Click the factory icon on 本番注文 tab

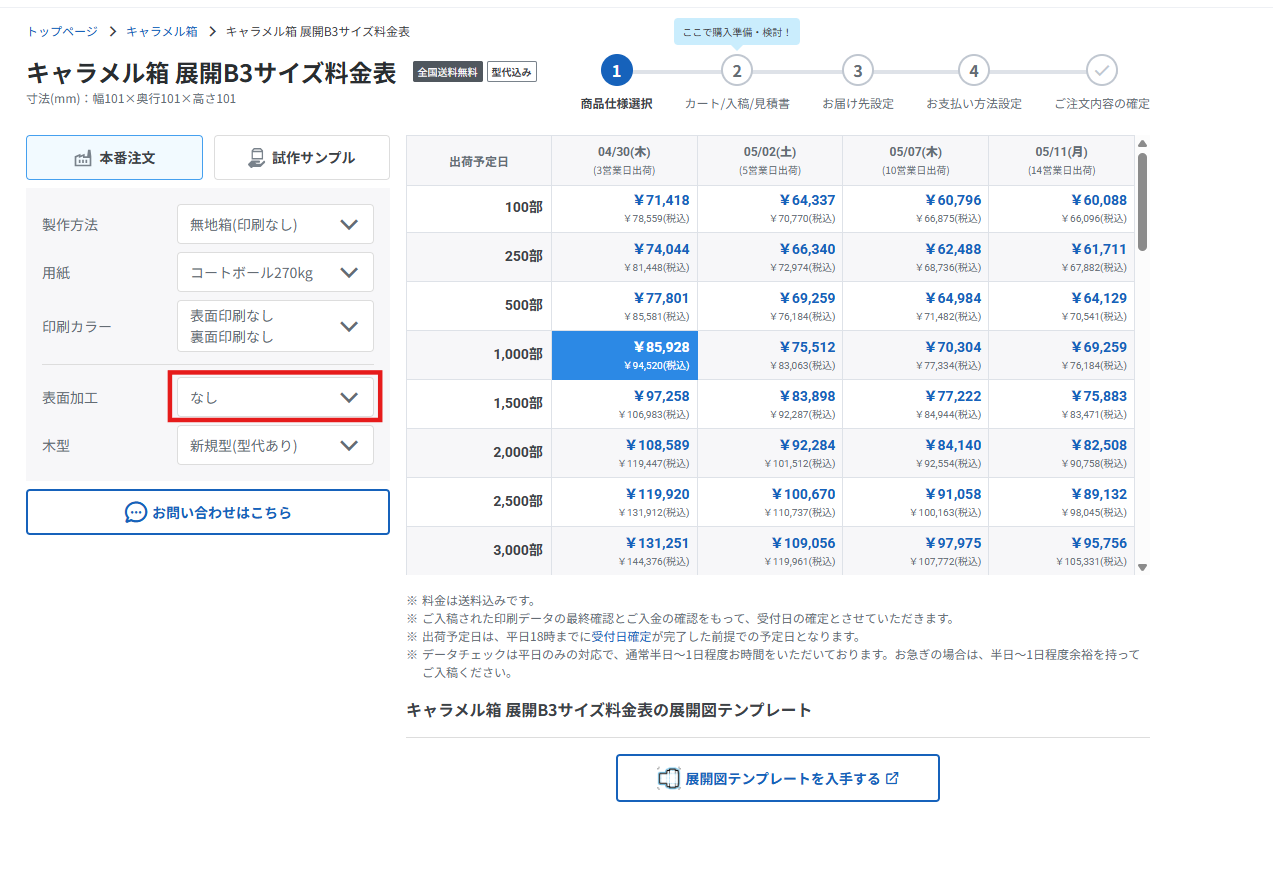pos(83,158)
